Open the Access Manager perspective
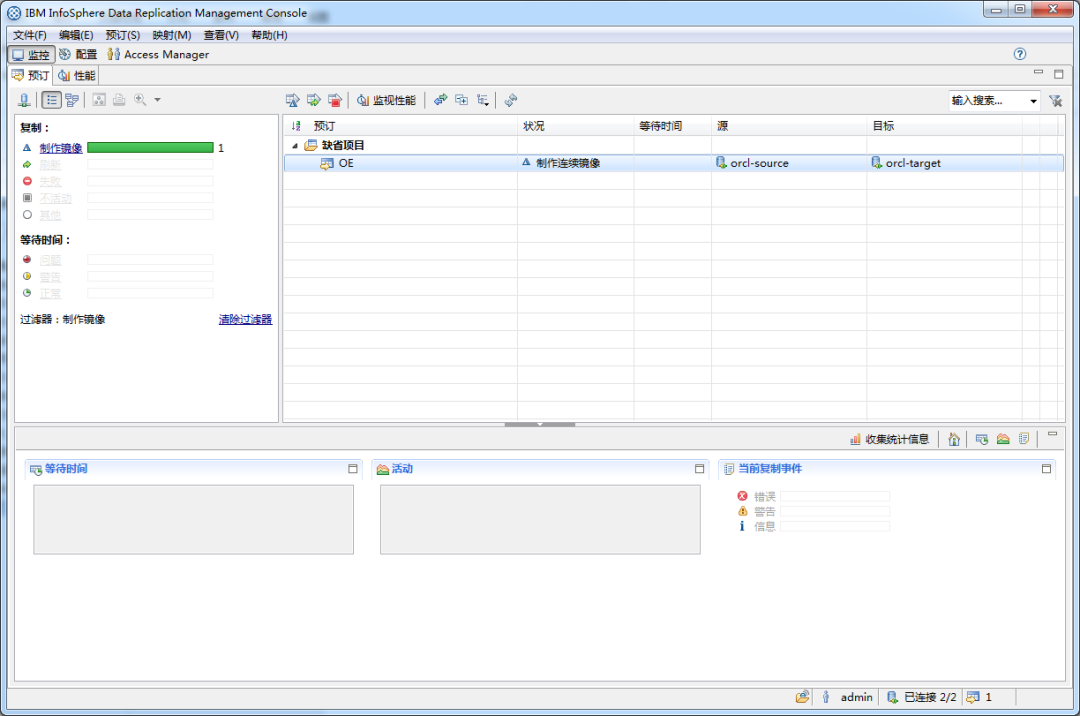The width and height of the screenshot is (1080, 716). 158,54
